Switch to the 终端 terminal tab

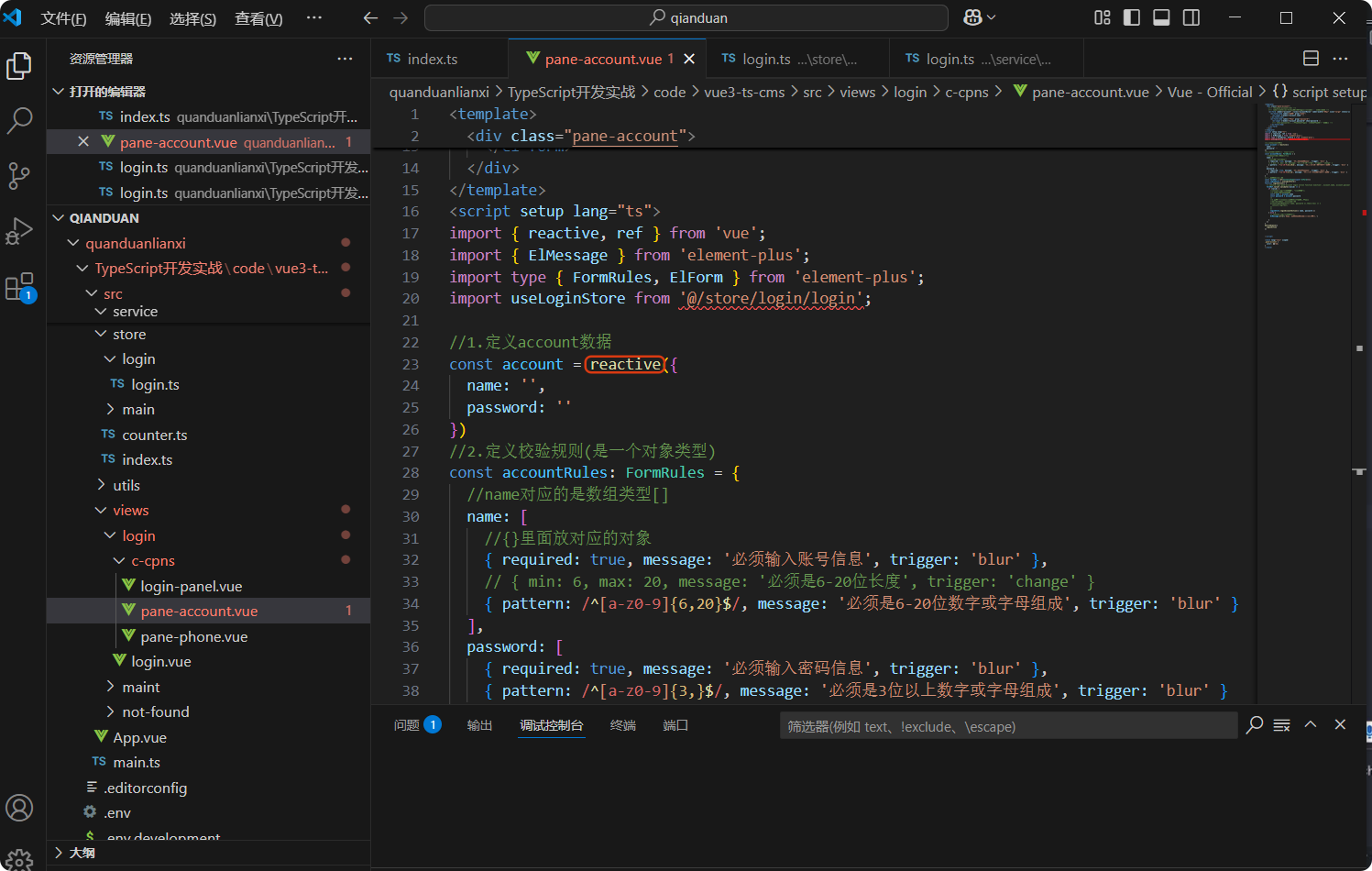623,725
